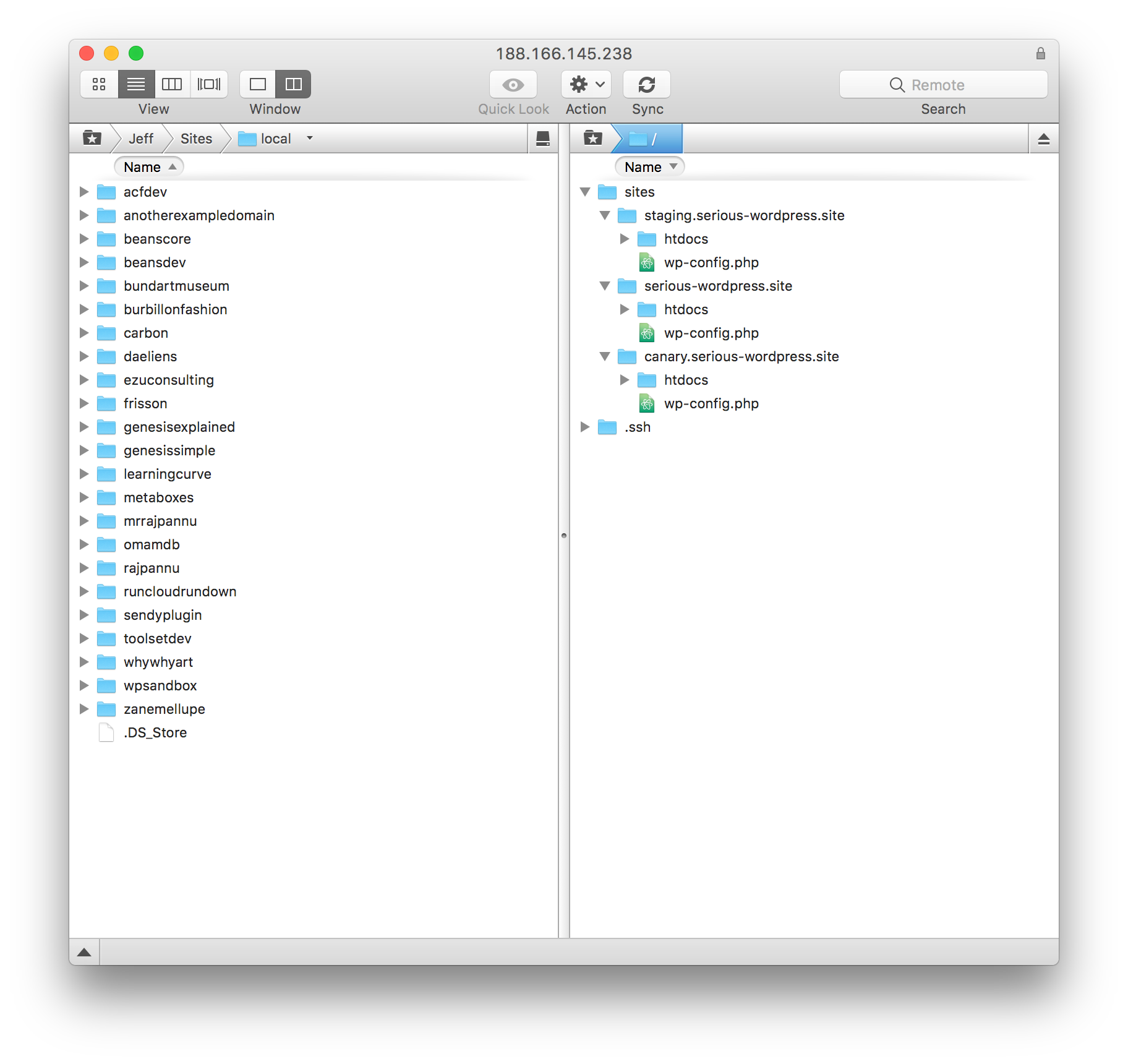This screenshot has height=1064, width=1128.
Task: Click the daeliens folder icon
Action: [106, 356]
